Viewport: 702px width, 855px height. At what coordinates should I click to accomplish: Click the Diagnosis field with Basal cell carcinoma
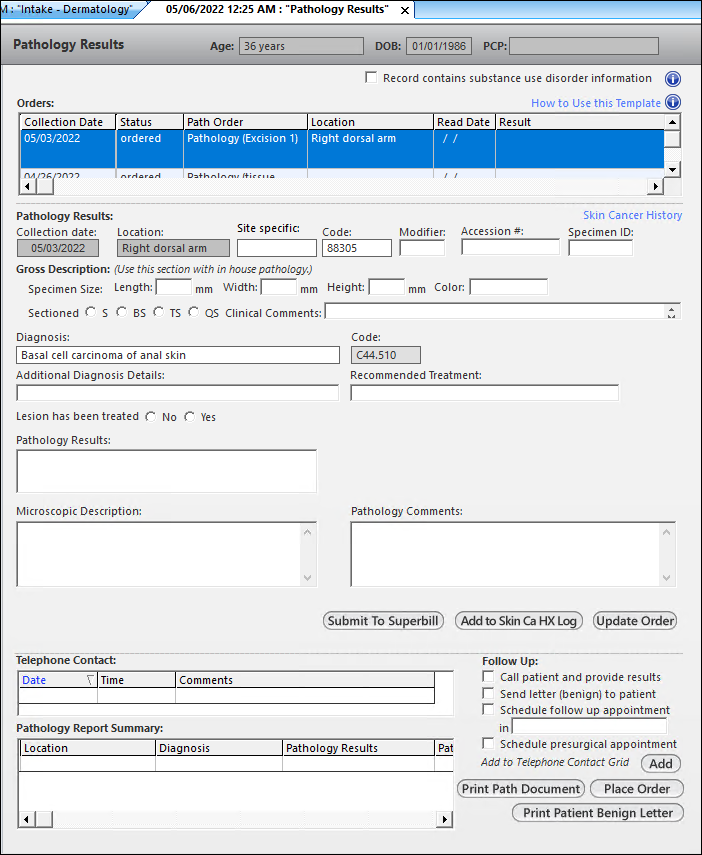(x=178, y=355)
